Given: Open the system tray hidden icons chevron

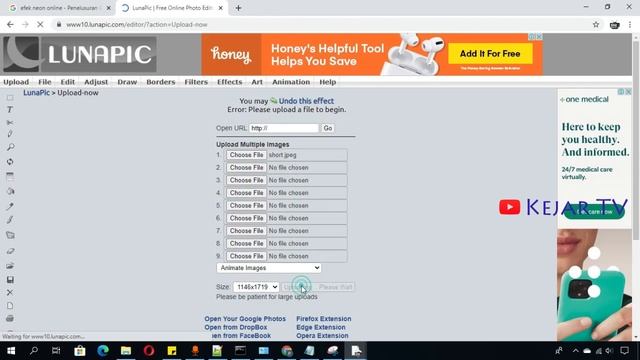Looking at the screenshot, I should click(x=576, y=351).
